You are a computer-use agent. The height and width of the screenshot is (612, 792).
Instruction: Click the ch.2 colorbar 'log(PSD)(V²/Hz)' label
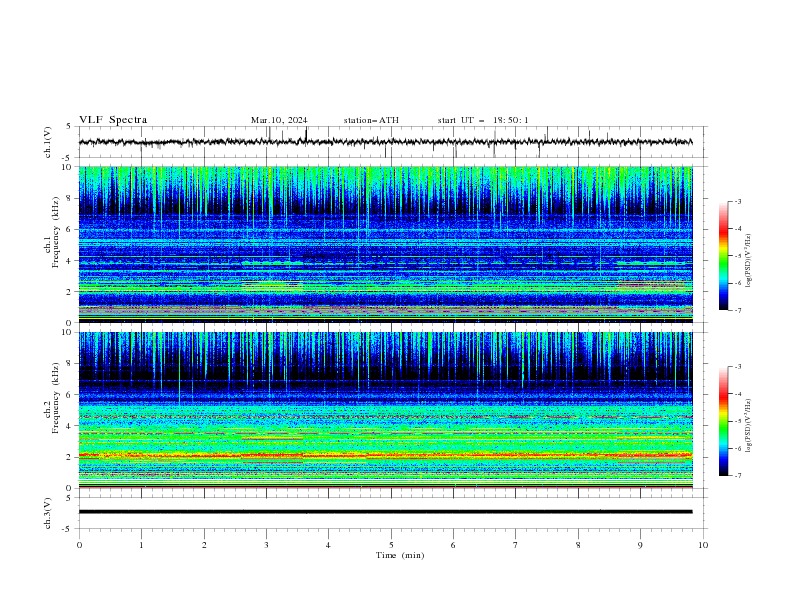click(749, 426)
